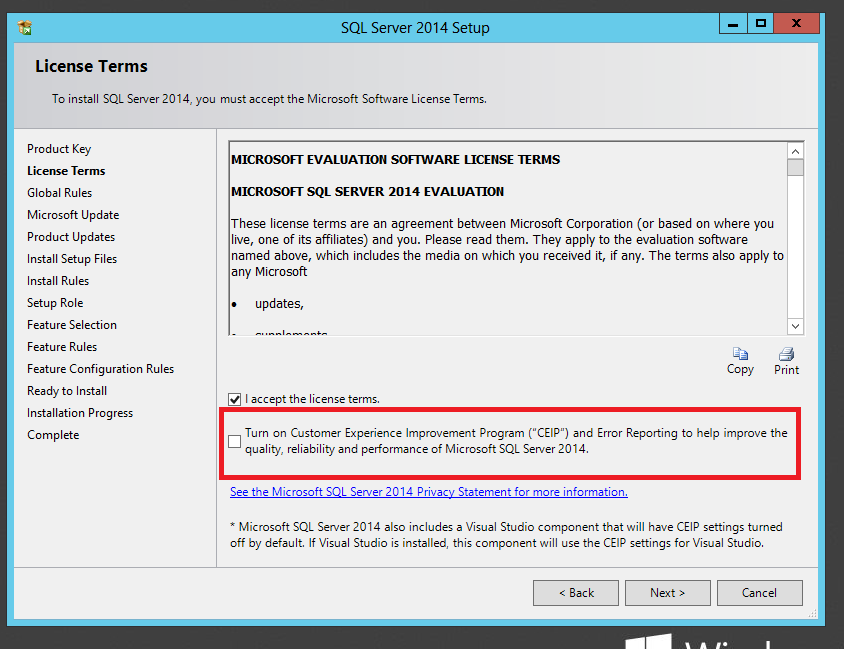Click Microsoft Update in the sidebar
Image resolution: width=844 pixels, height=649 pixels.
[73, 215]
